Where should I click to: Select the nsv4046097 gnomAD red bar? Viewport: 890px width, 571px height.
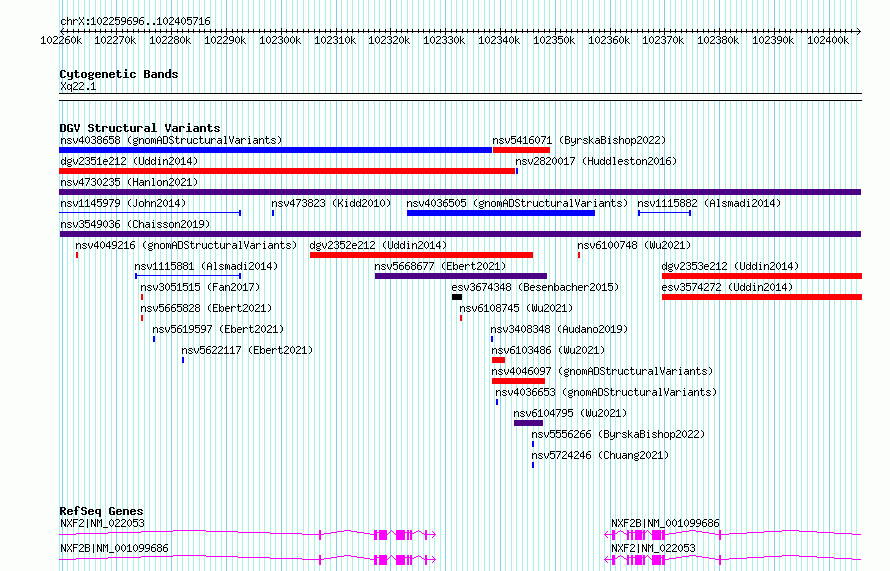tap(518, 381)
